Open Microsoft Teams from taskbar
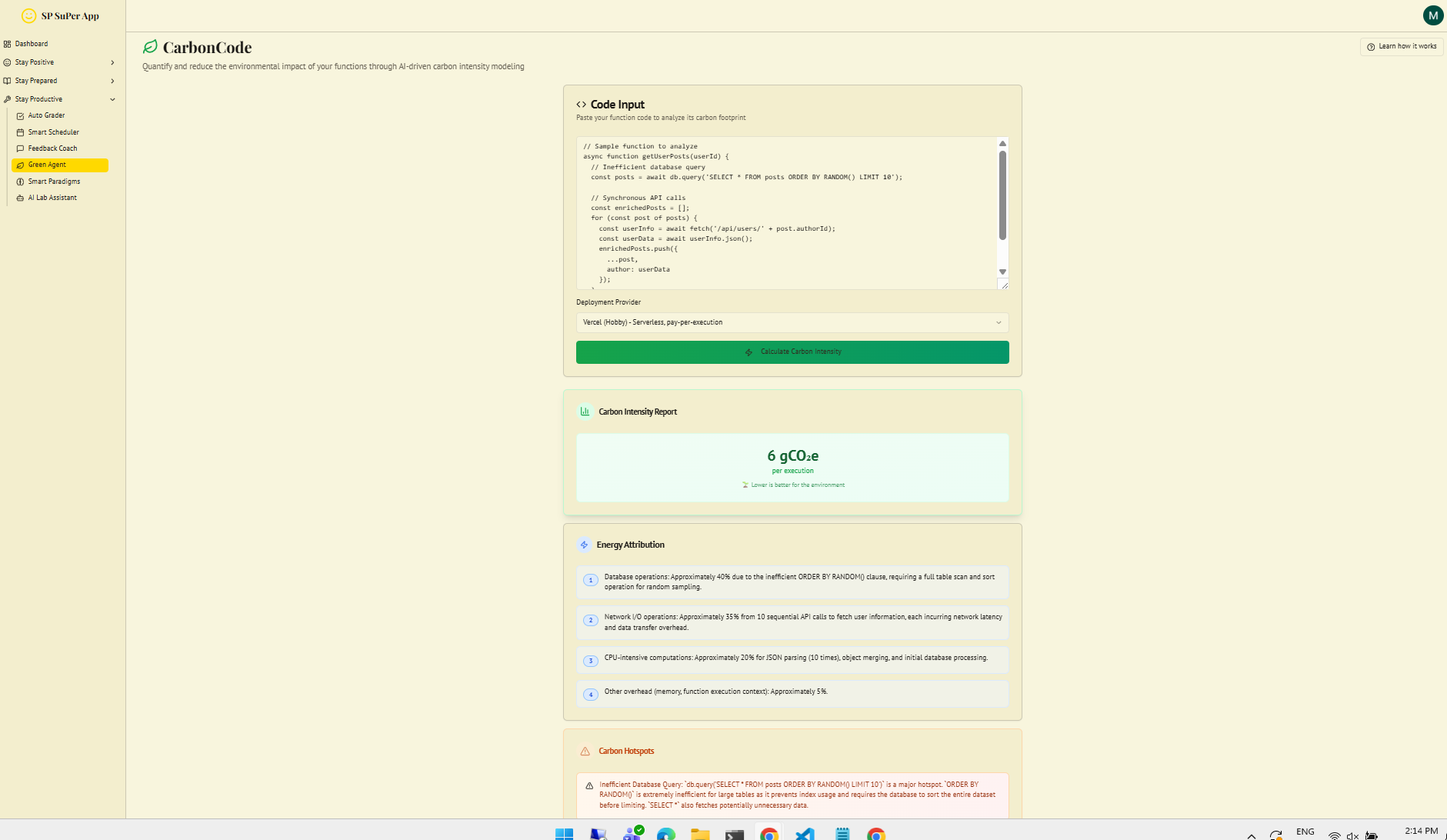The width and height of the screenshot is (1447, 840). [632, 834]
